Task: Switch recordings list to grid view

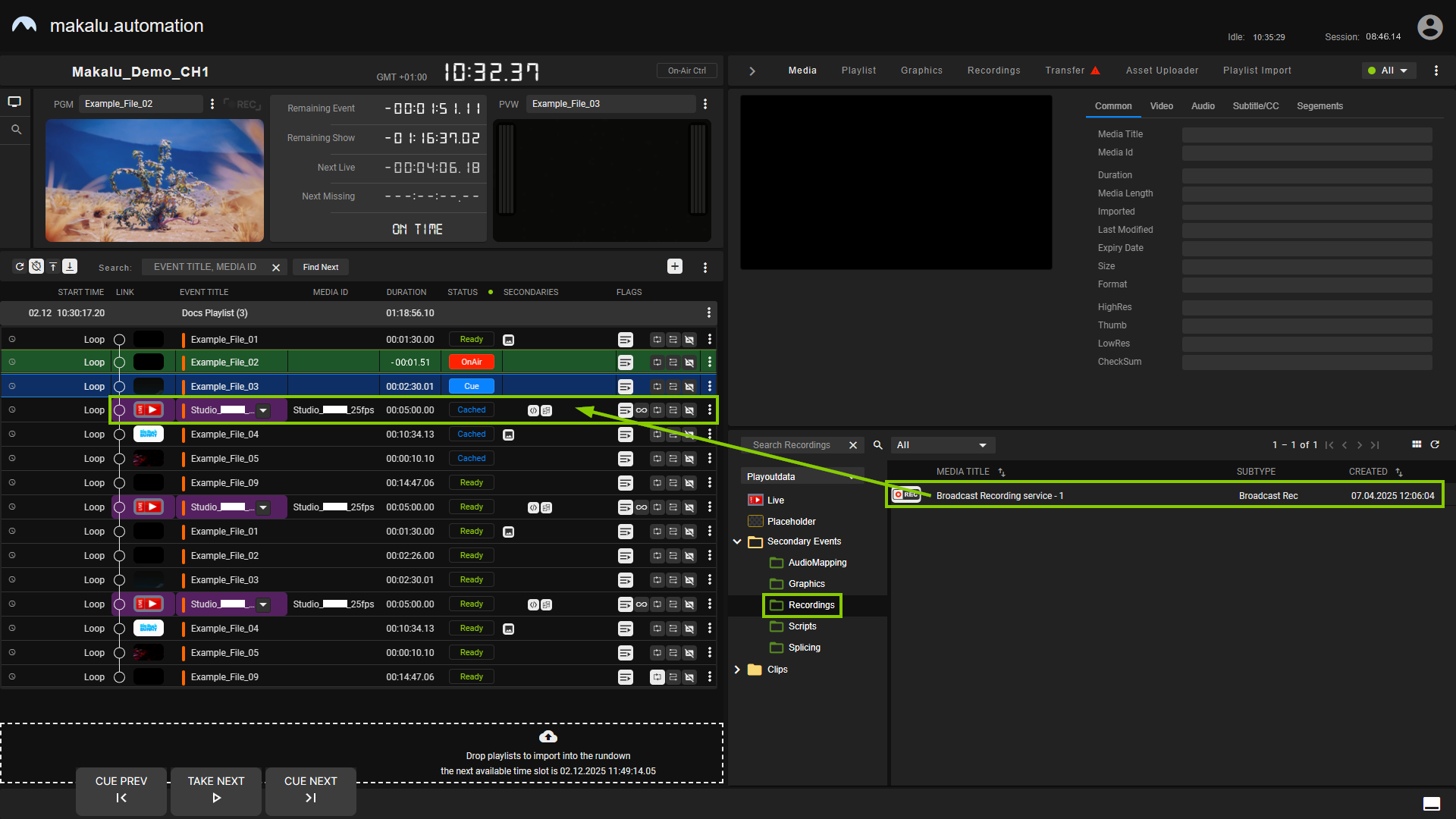Action: pyautogui.click(x=1417, y=444)
